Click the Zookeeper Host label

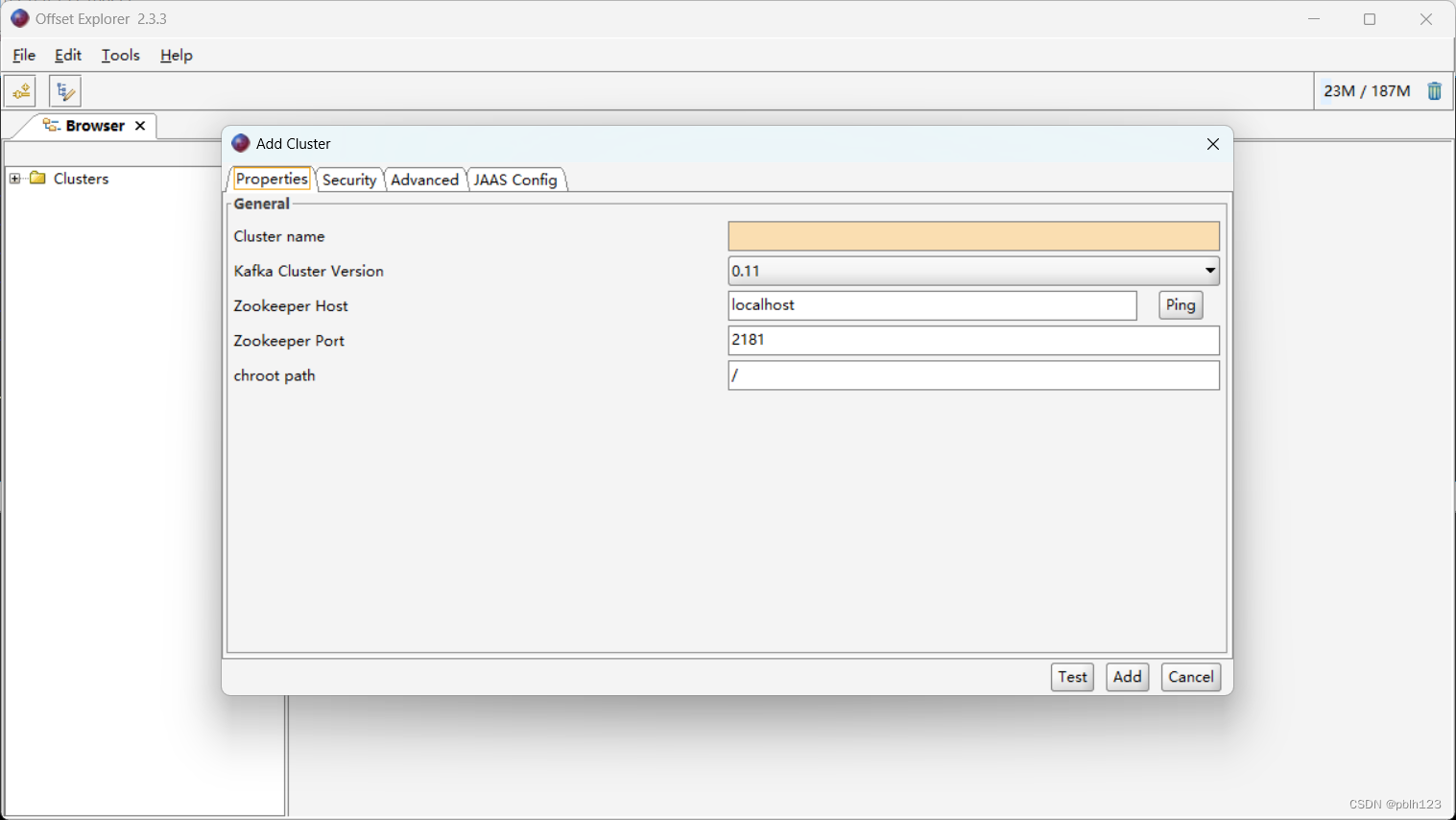click(x=291, y=305)
